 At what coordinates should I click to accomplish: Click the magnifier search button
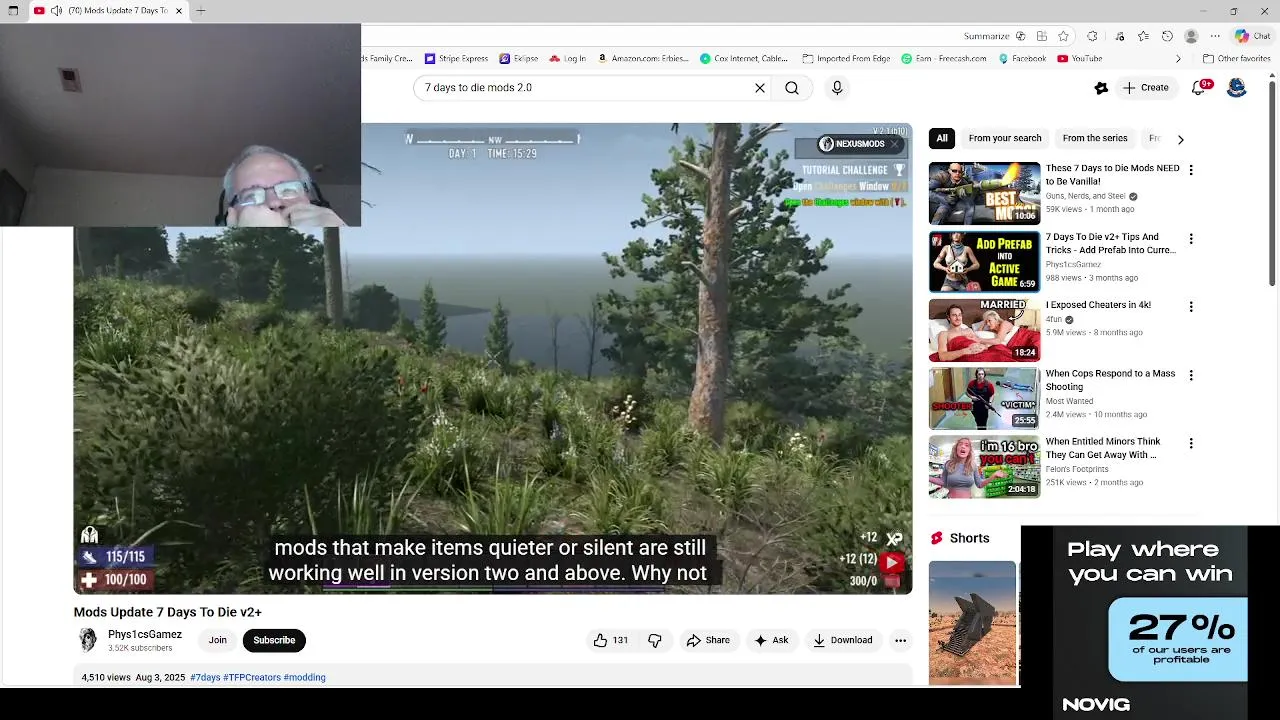tap(792, 88)
